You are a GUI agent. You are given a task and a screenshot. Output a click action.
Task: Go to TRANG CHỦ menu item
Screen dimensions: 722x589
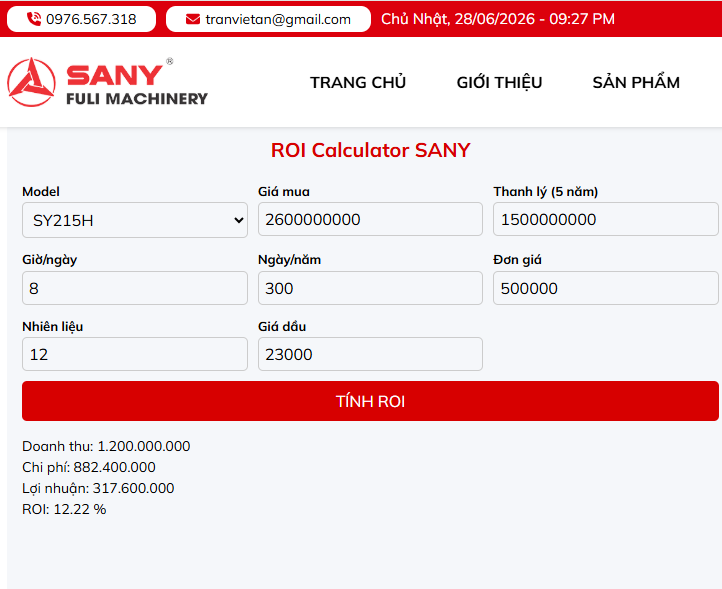point(358,82)
